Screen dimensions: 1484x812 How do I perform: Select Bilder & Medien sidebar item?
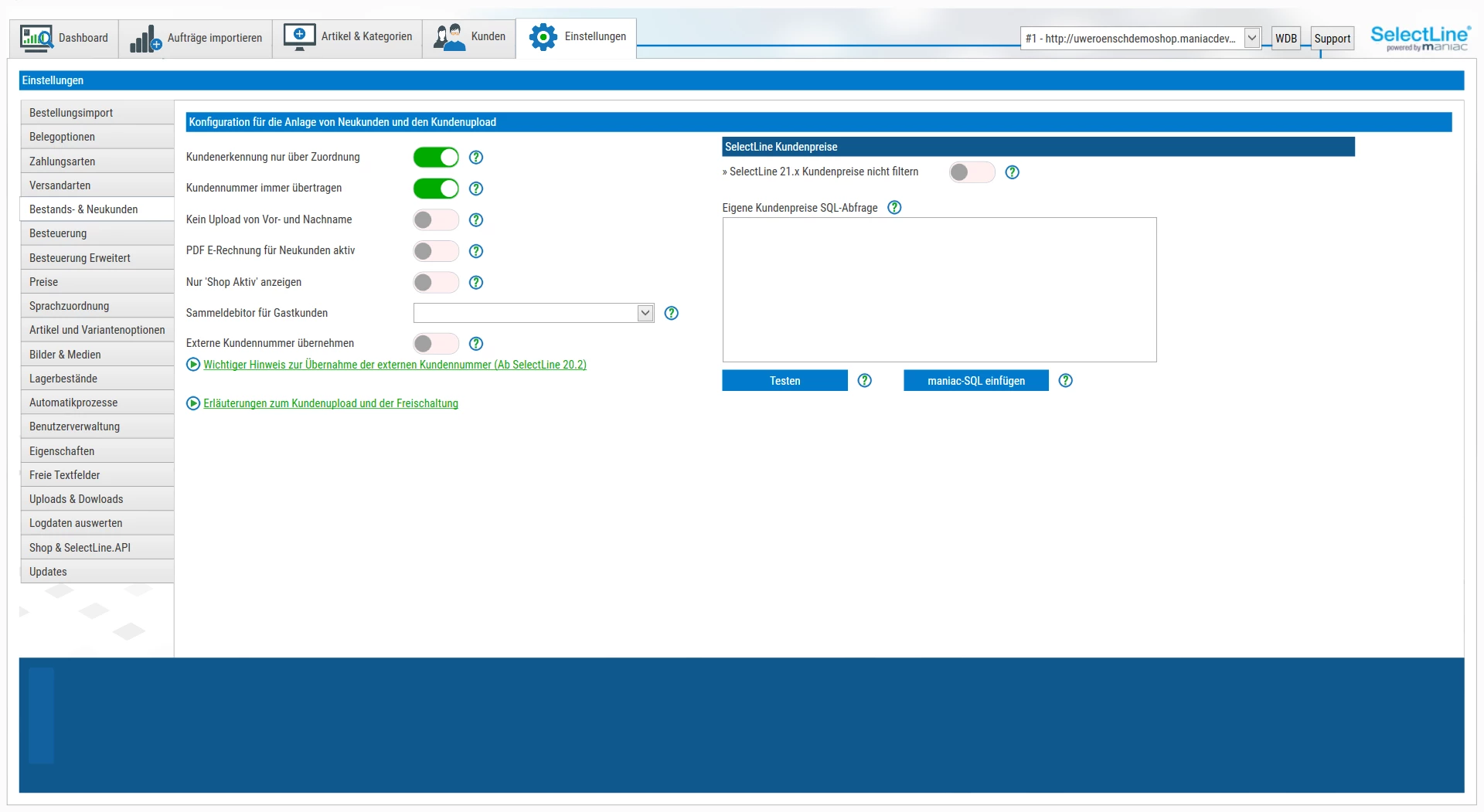coord(97,355)
